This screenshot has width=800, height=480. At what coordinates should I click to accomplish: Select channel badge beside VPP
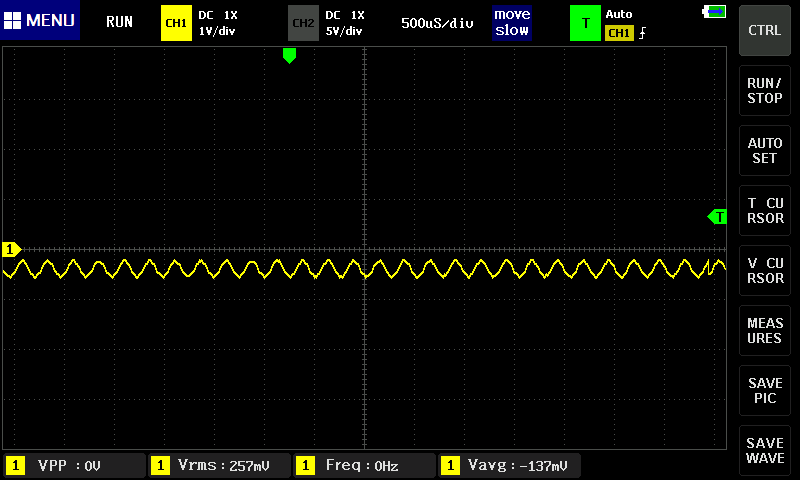15,466
